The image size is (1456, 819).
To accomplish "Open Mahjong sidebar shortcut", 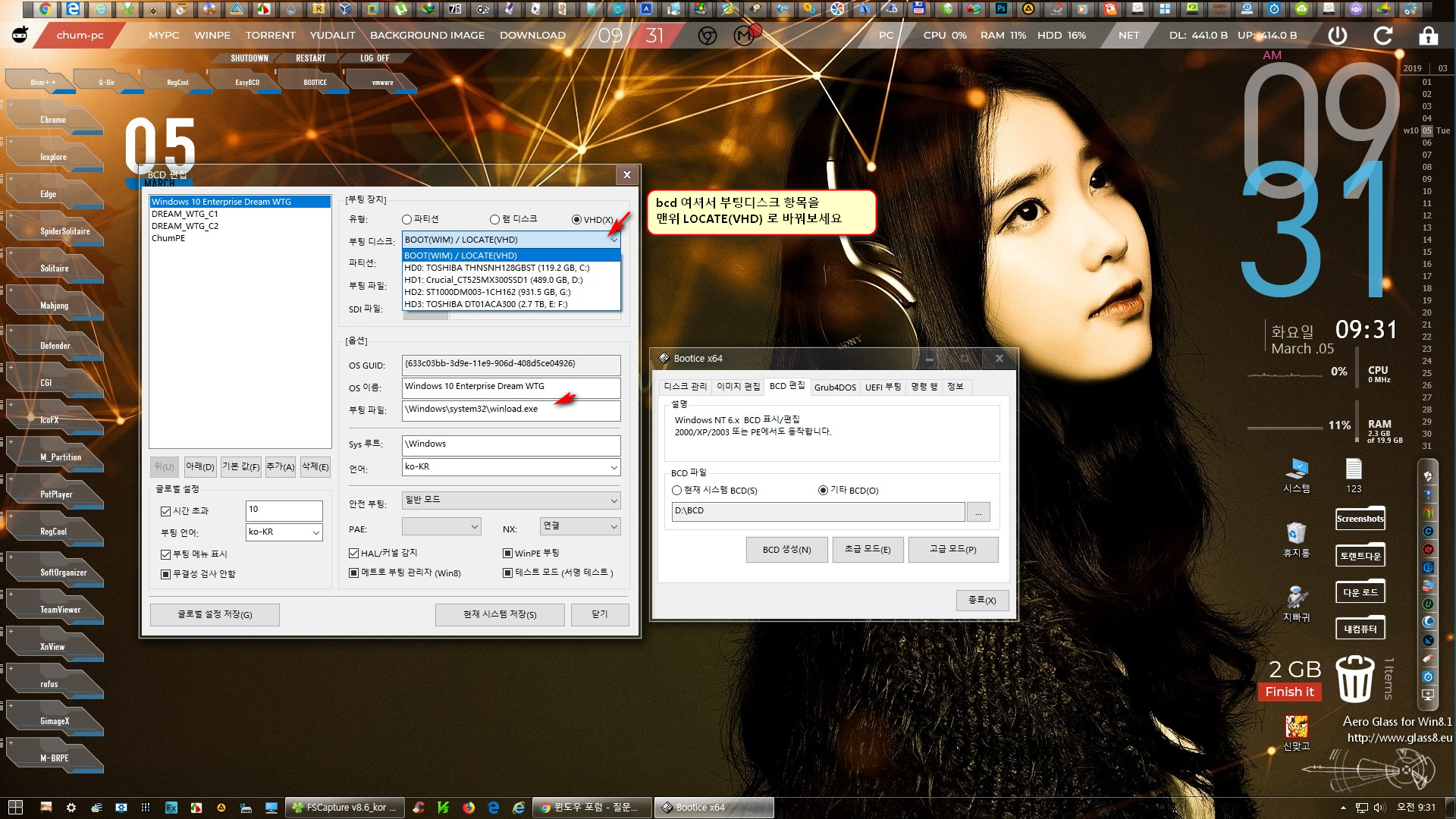I will [x=54, y=306].
